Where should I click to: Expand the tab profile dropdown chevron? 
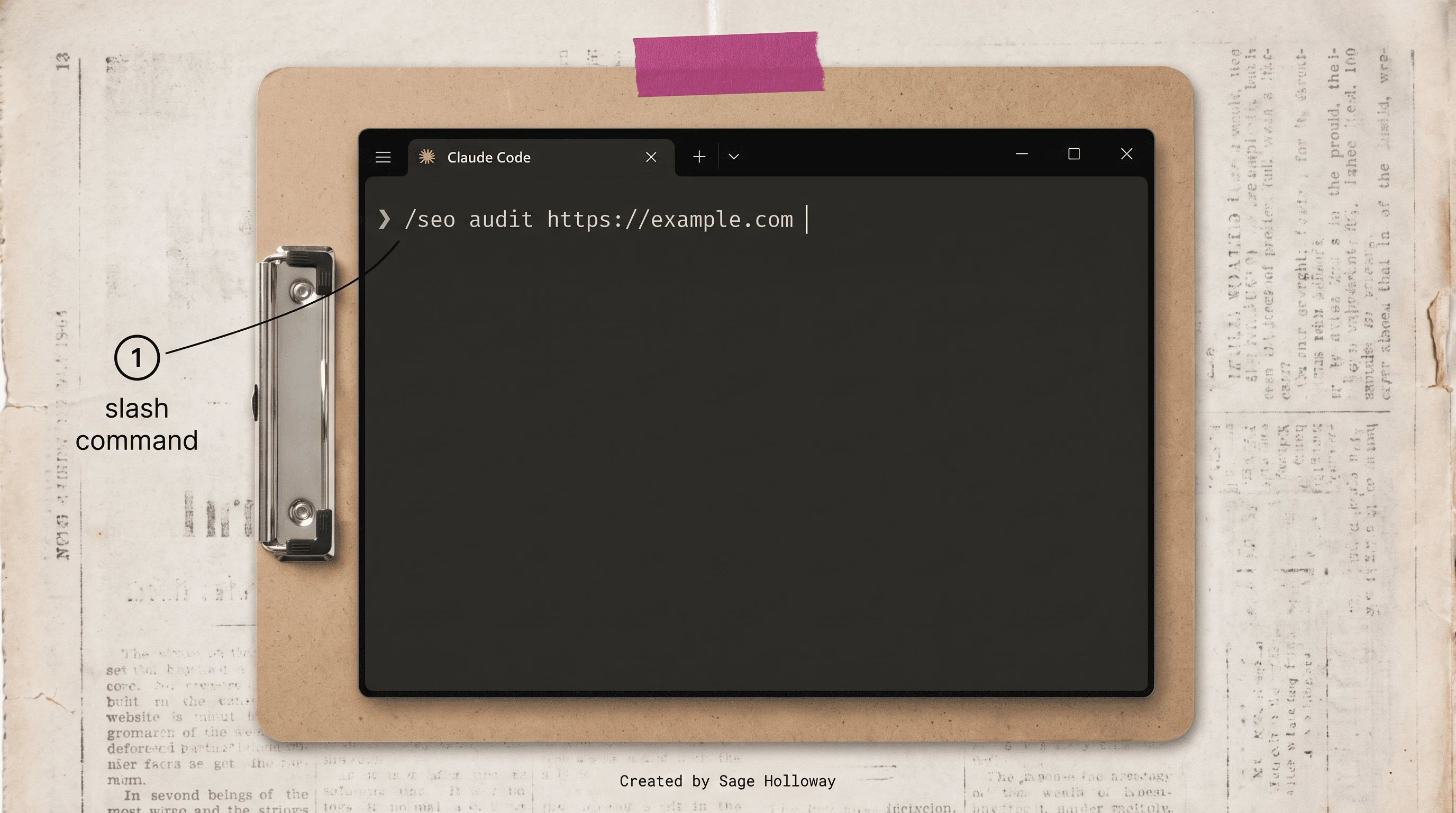[x=734, y=157]
